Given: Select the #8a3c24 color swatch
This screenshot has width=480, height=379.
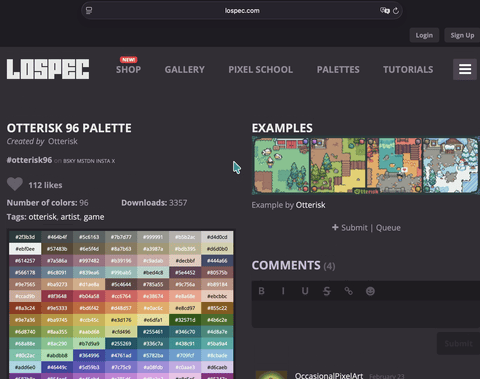Looking at the screenshot, I should [x=25, y=308].
